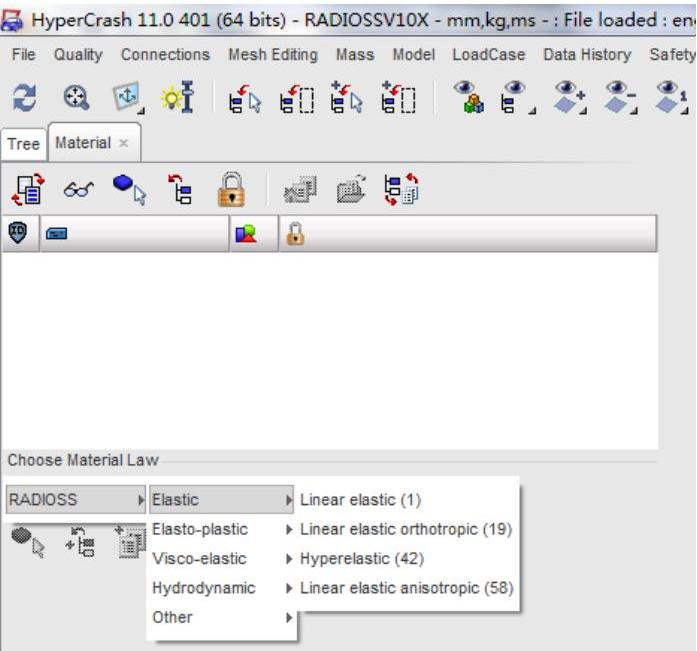Open the LoadCase menu
Screen dimensions: 697x651
pyautogui.click(x=489, y=55)
